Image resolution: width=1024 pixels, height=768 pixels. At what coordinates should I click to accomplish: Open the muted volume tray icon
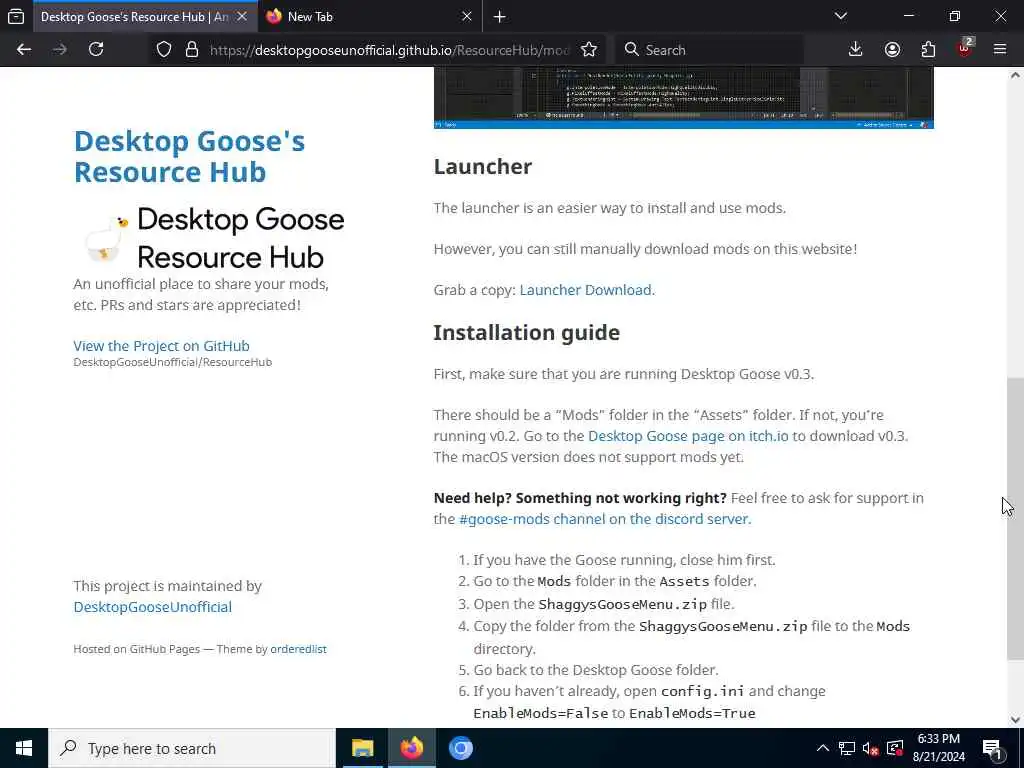click(870, 748)
